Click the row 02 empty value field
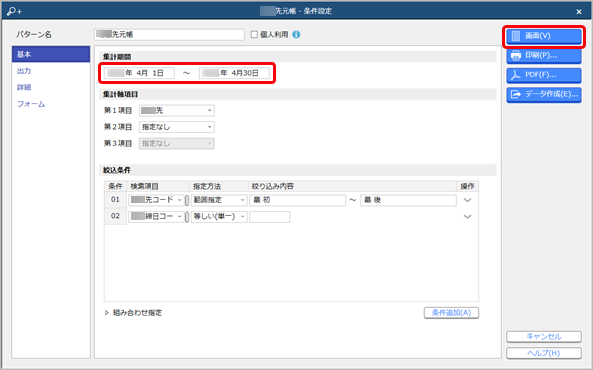Screen dimensions: 593x370 (x=270, y=217)
